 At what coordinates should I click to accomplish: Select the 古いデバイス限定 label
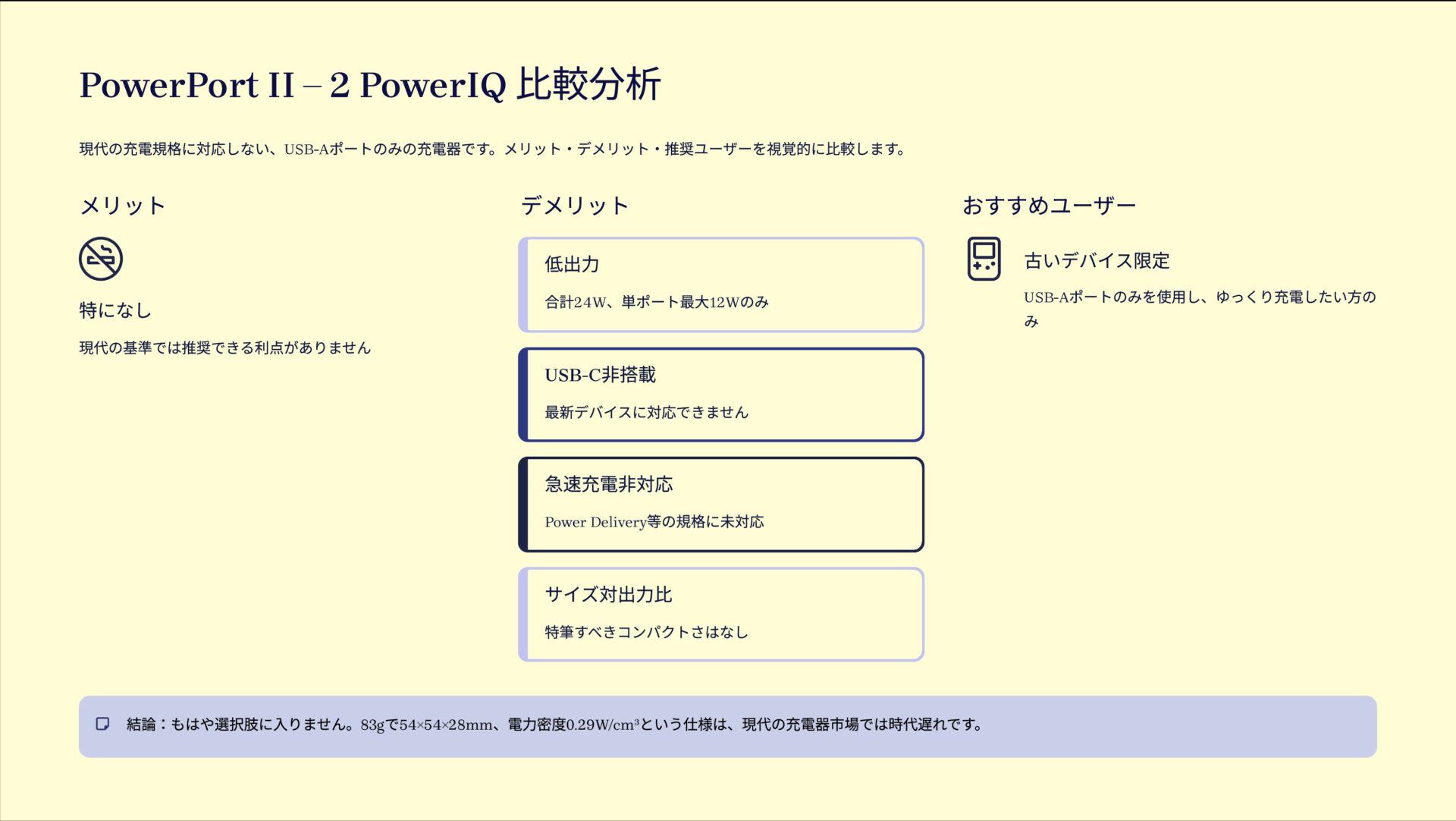[1096, 260]
